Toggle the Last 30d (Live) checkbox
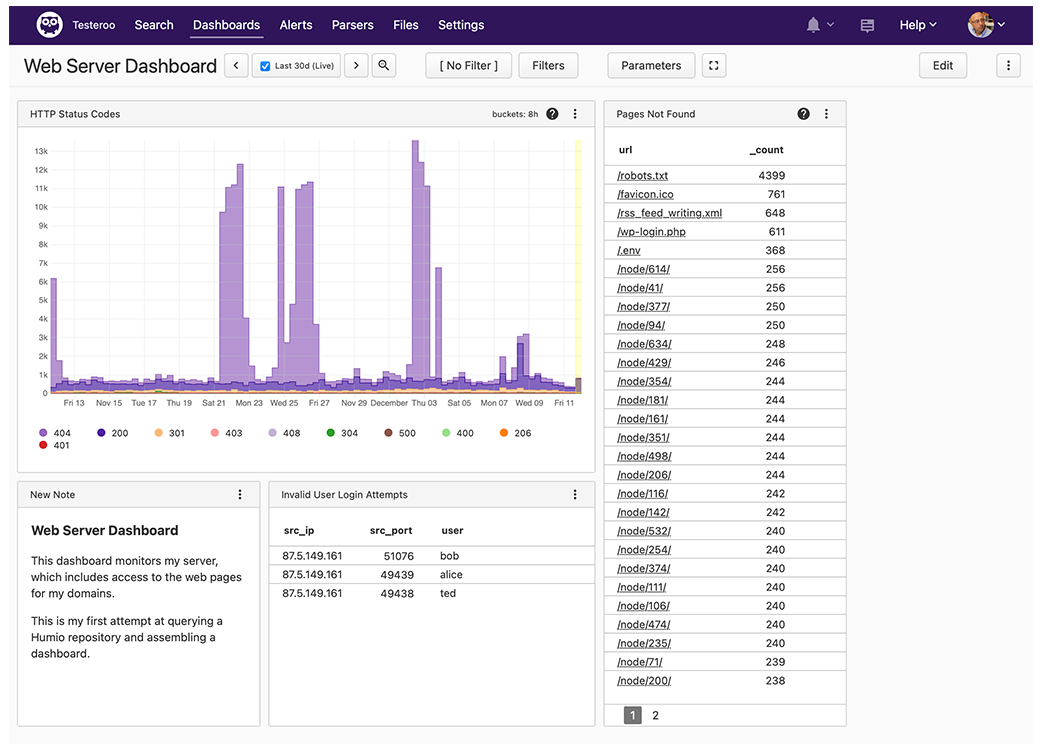The image size is (1041, 744). click(x=265, y=66)
